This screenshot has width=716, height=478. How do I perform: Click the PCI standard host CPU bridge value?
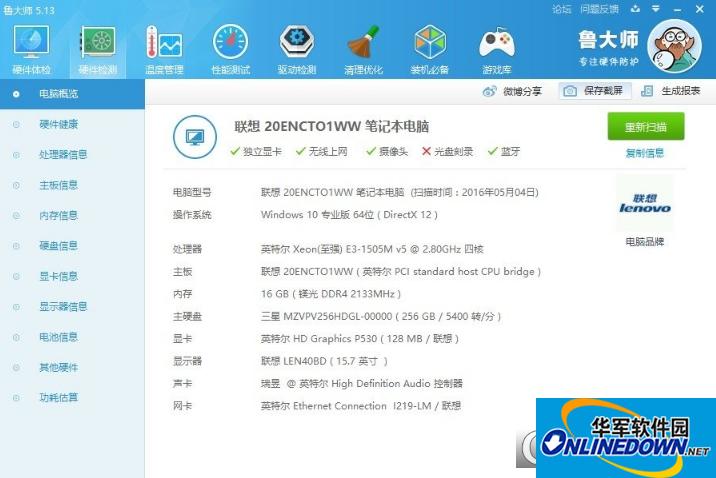[x=401, y=272]
